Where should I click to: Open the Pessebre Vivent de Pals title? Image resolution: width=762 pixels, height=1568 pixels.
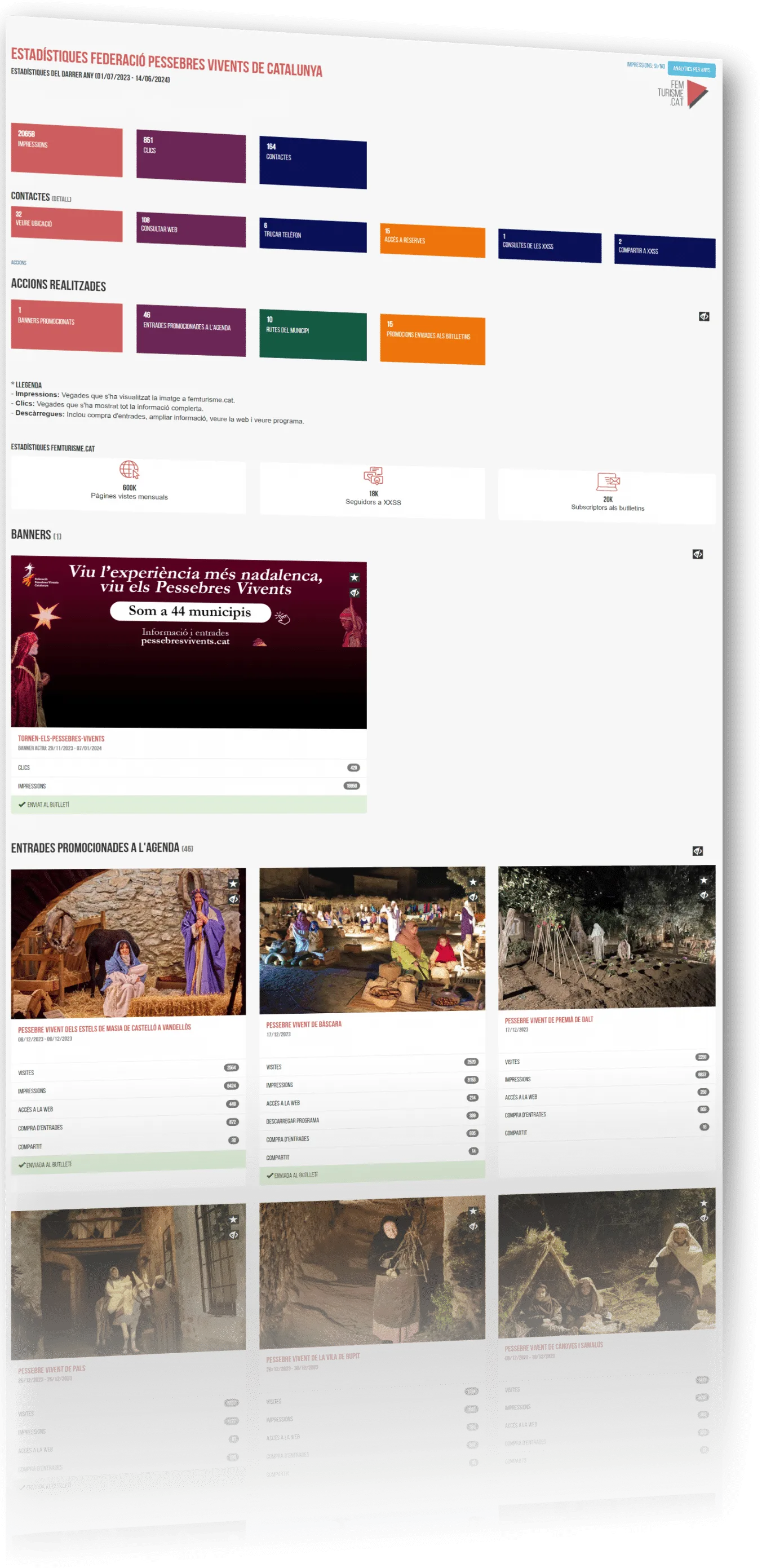tap(52, 1370)
